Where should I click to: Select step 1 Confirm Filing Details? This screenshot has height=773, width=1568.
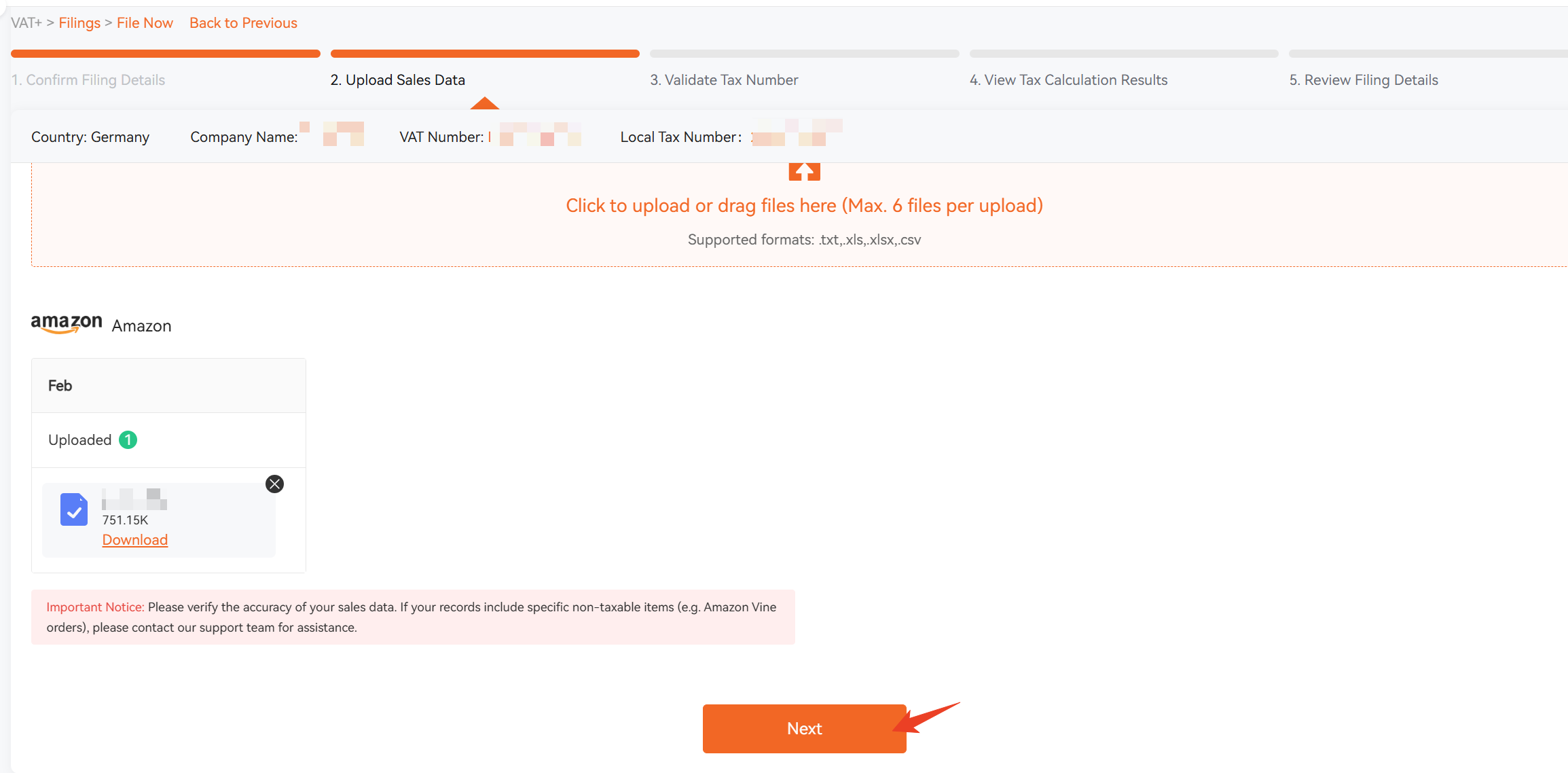(x=88, y=80)
